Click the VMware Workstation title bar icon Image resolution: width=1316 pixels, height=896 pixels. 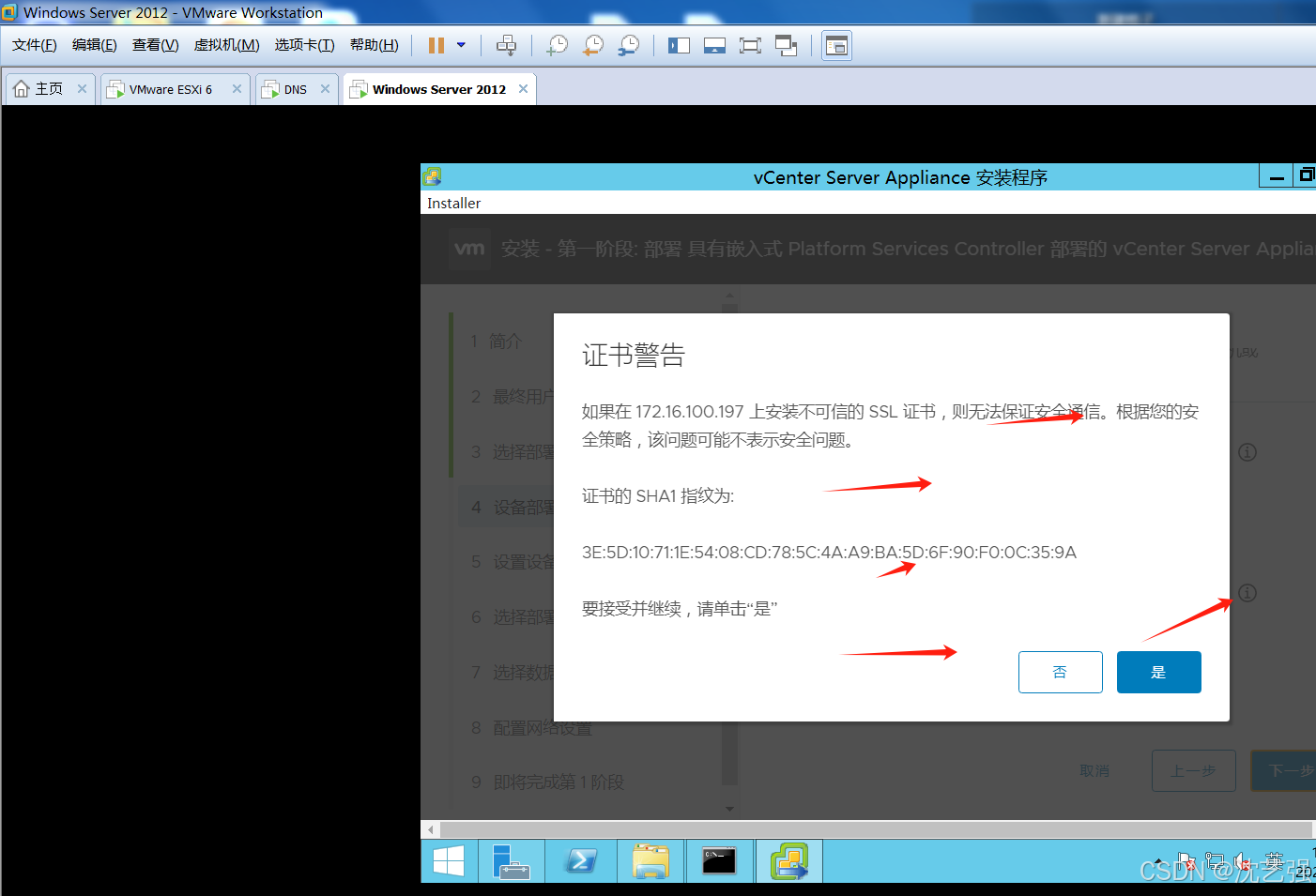point(9,12)
